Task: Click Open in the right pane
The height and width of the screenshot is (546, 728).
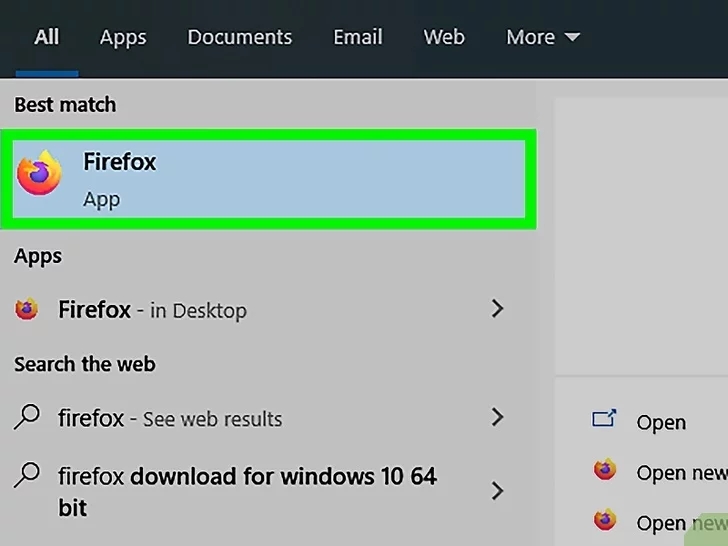Action: 661,422
